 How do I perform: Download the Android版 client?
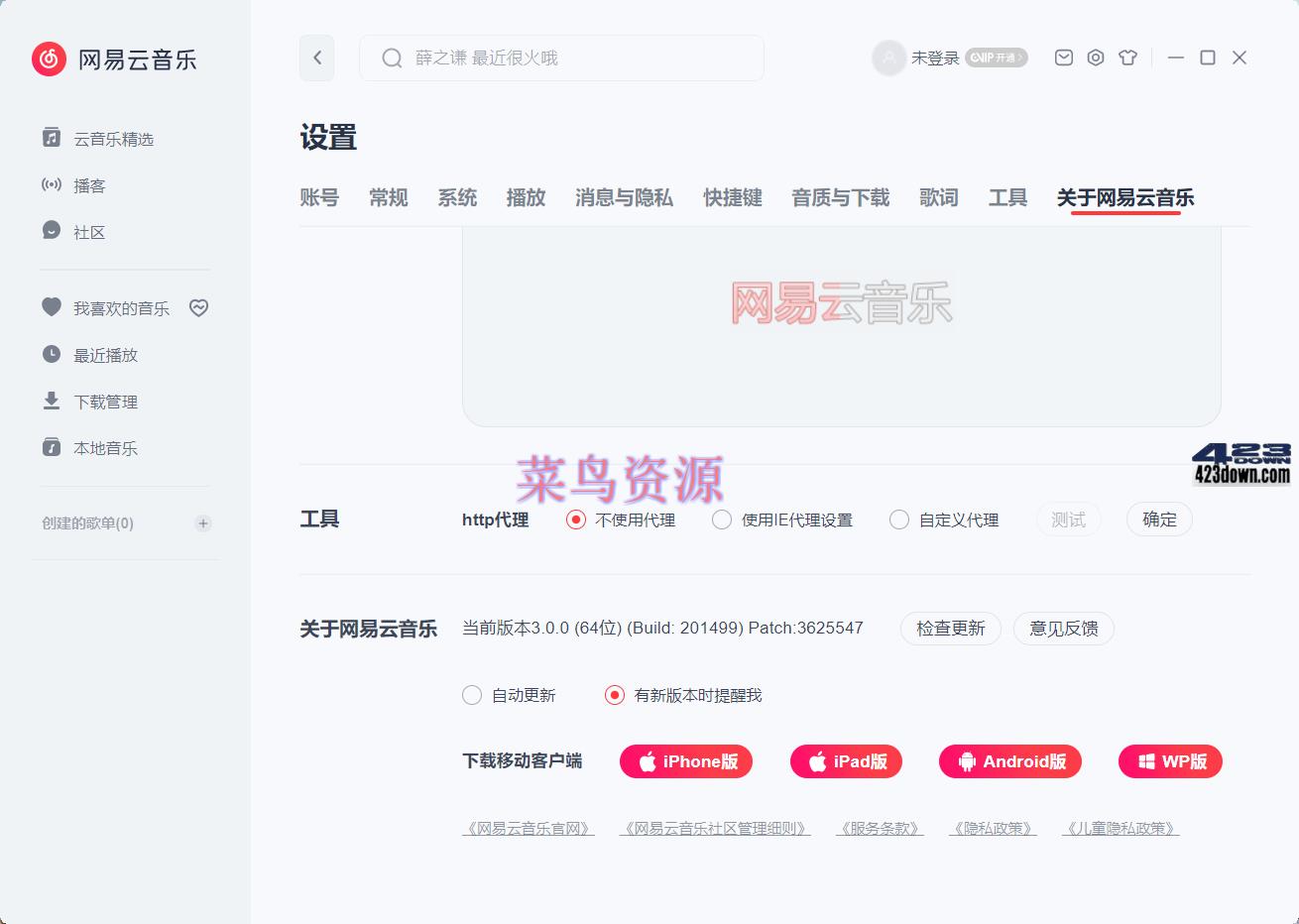1009,761
